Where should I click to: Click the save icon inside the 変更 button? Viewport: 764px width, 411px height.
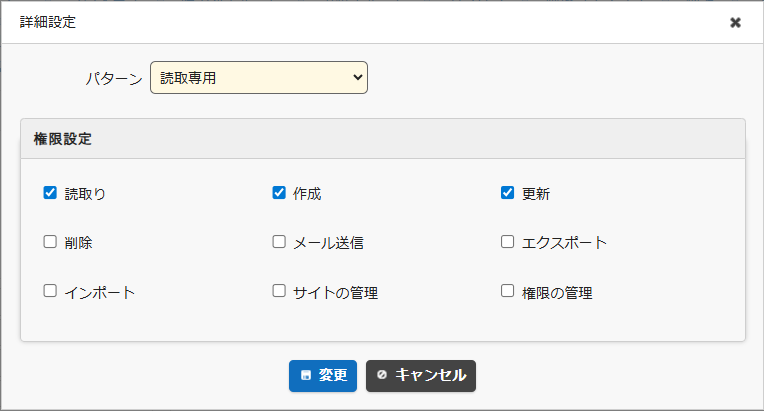coord(306,376)
